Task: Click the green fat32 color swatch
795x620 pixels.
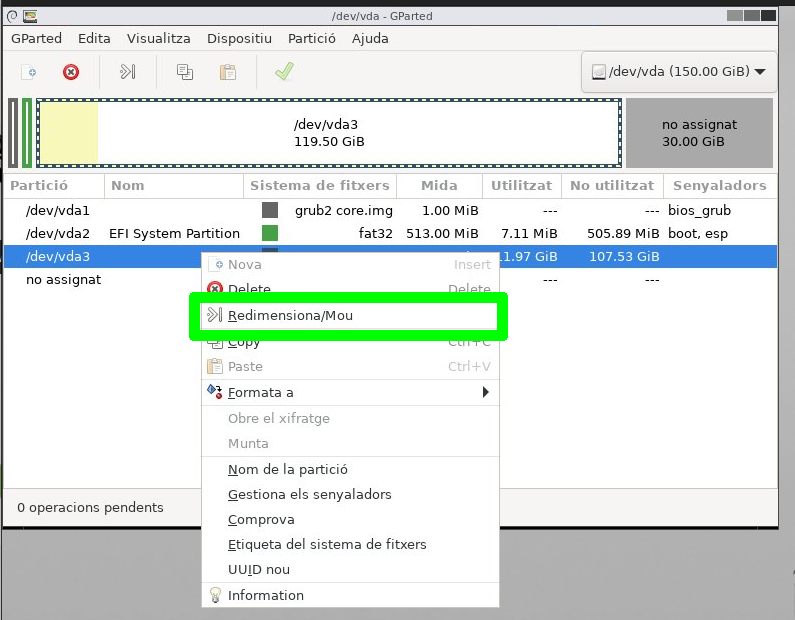Action: coord(270,233)
